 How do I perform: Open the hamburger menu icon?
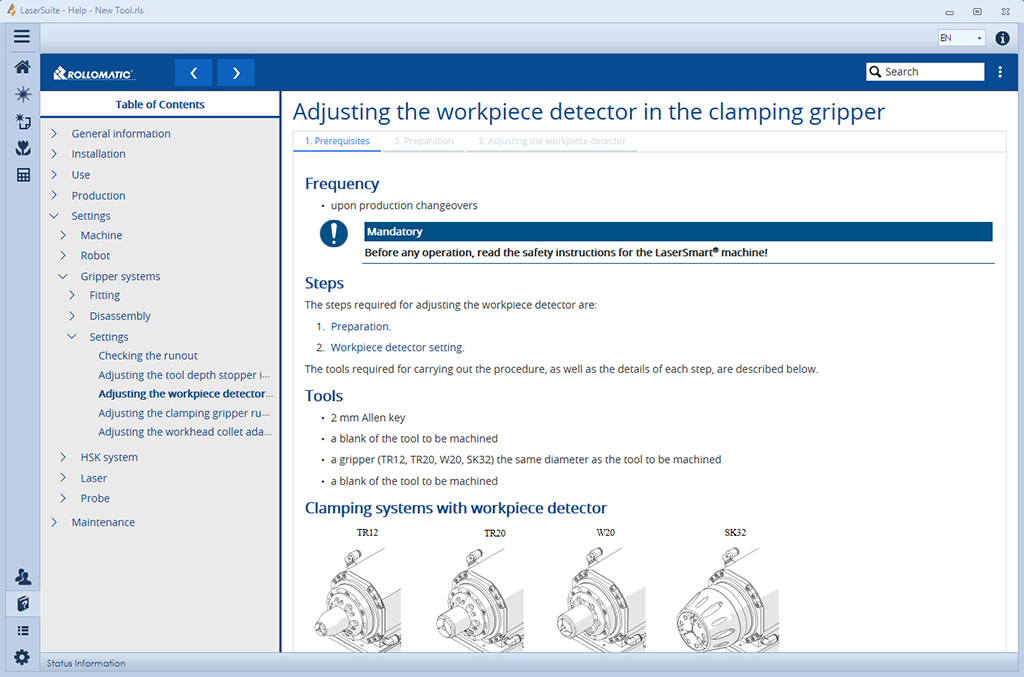[x=22, y=37]
